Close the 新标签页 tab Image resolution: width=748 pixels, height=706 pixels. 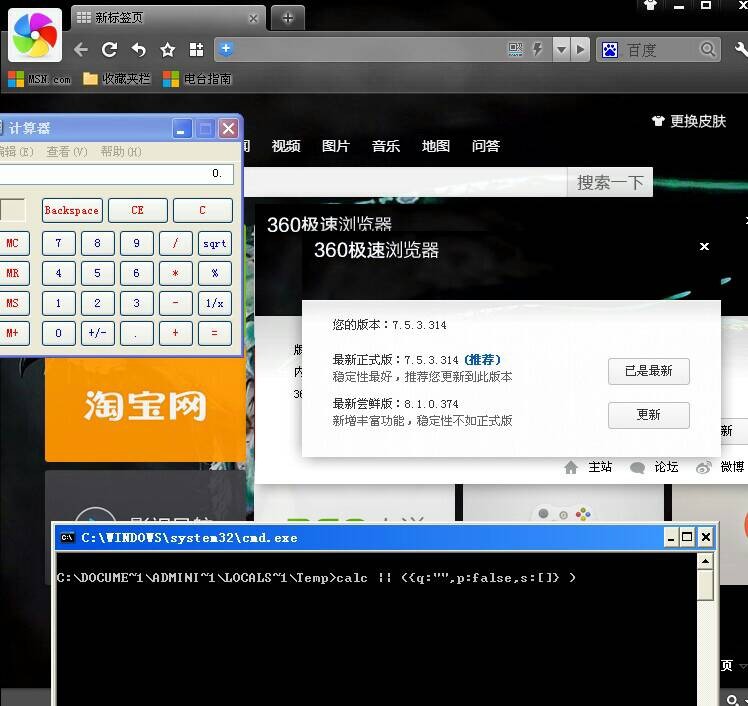click(x=253, y=19)
